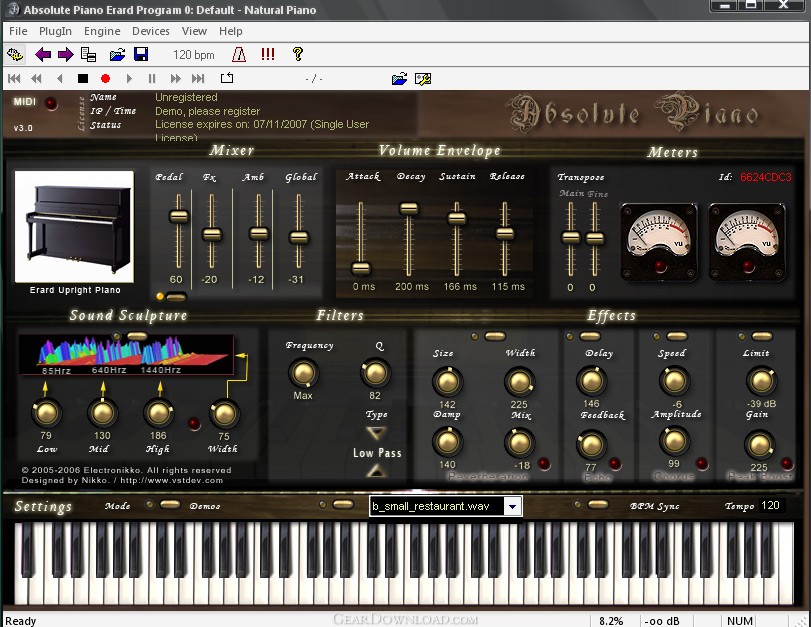811x627 pixels.
Task: Click the play triangle button
Action: click(129, 79)
